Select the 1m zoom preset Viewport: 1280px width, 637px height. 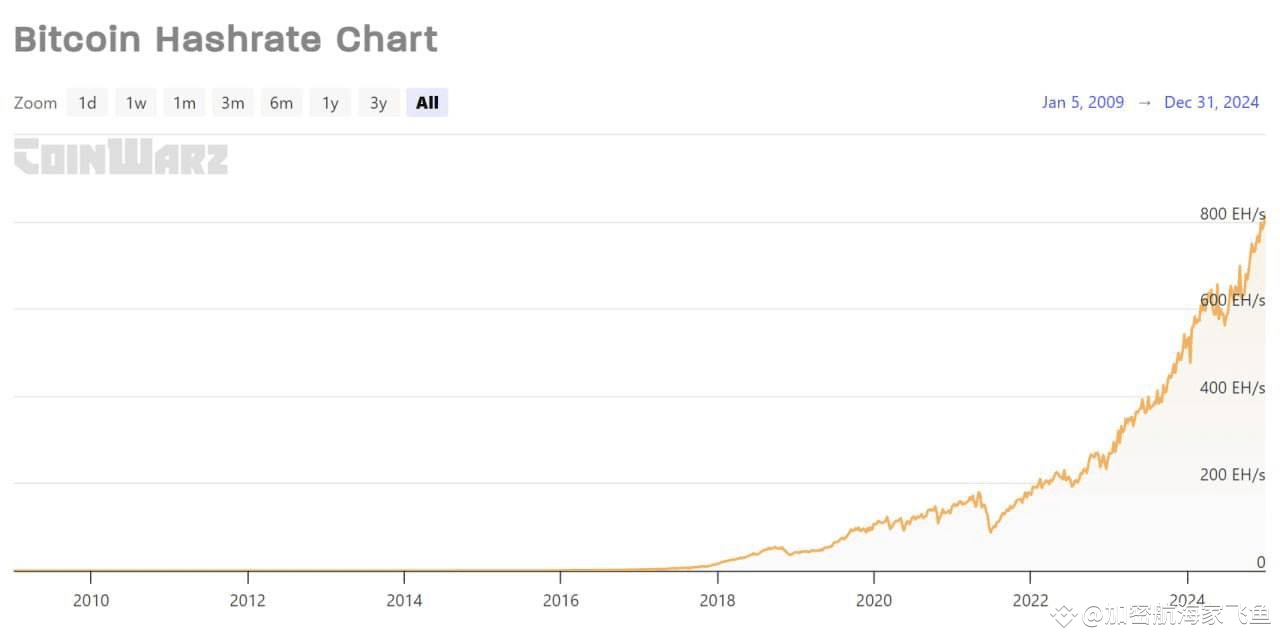point(184,102)
